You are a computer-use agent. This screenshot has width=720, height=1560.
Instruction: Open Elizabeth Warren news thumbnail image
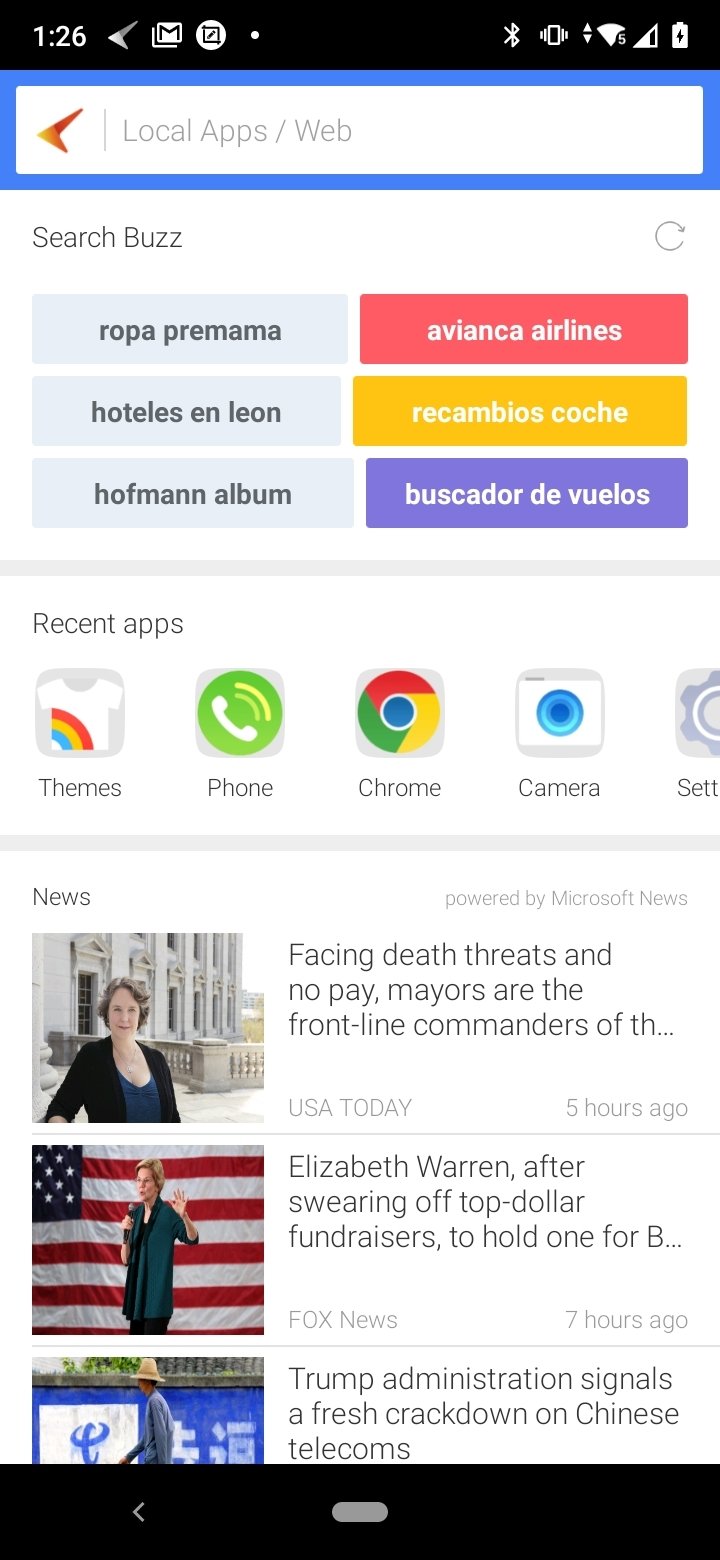(148, 1240)
